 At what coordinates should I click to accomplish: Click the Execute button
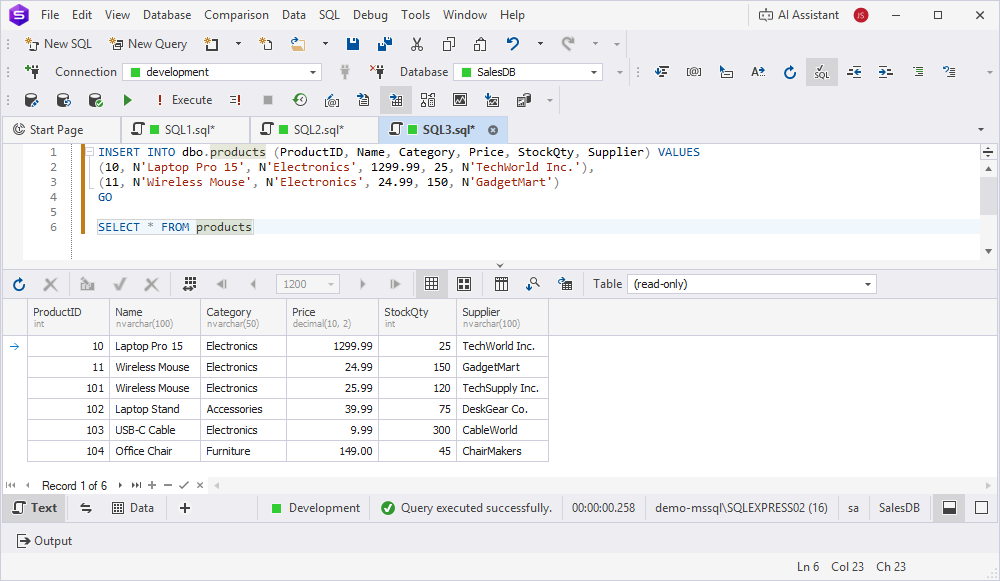[x=185, y=100]
